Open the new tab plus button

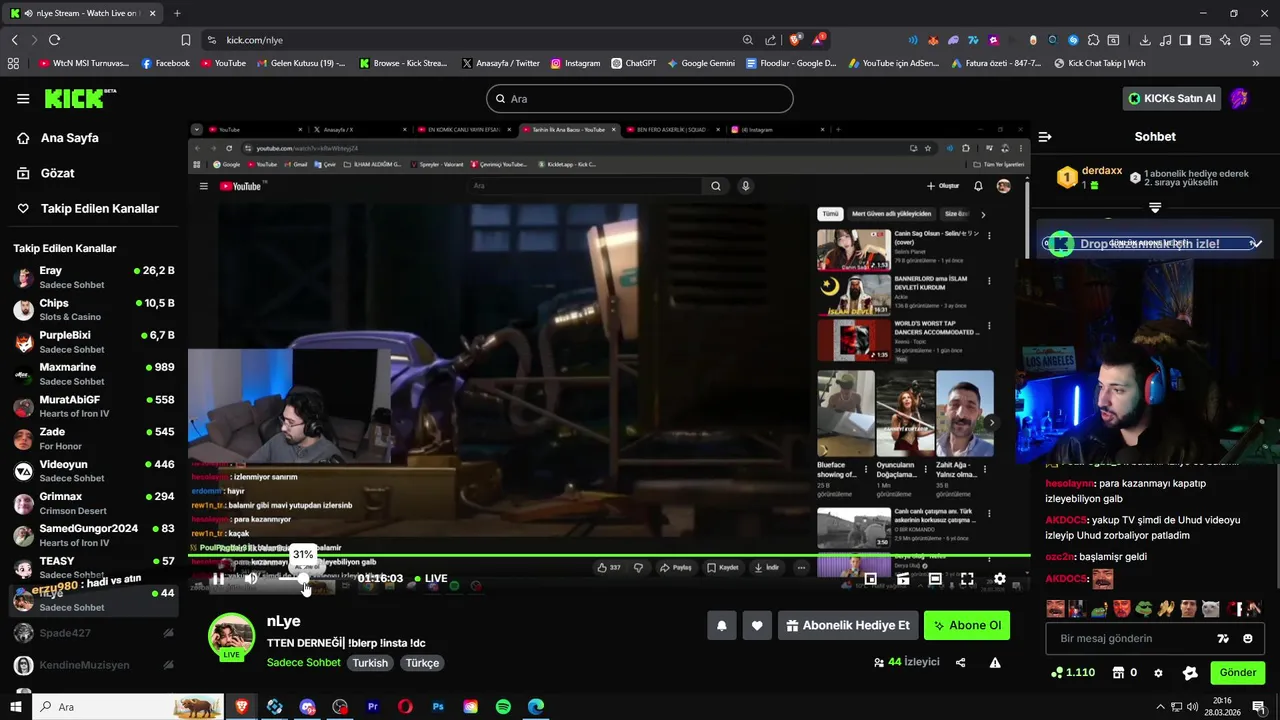click(x=177, y=13)
